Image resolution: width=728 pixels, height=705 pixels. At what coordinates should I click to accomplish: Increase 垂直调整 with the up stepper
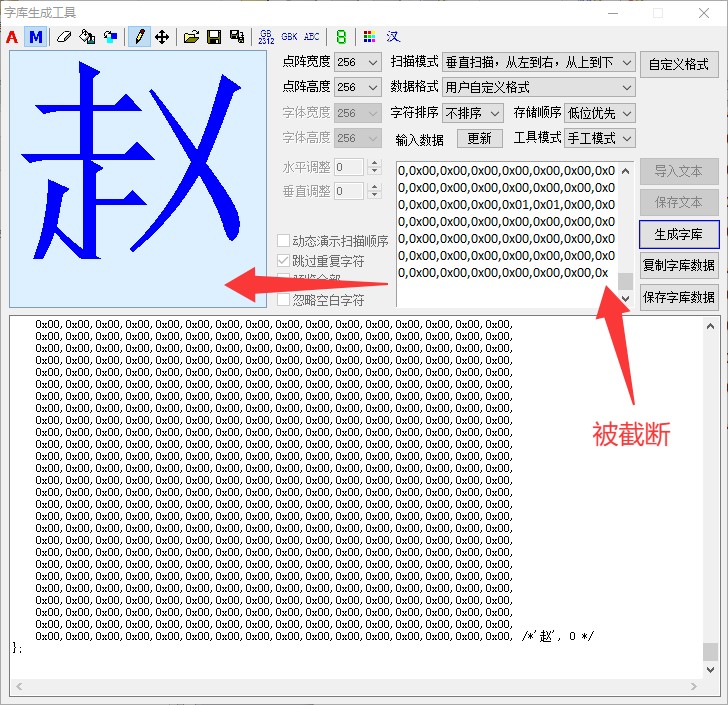pos(375,187)
